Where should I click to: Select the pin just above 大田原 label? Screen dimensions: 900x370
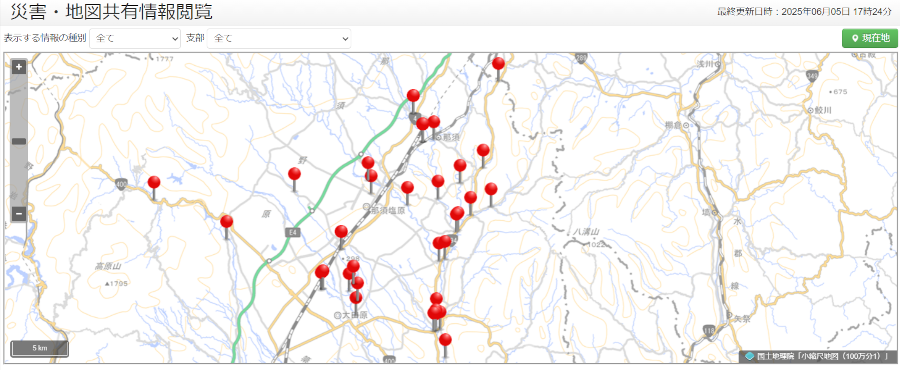pos(356,297)
